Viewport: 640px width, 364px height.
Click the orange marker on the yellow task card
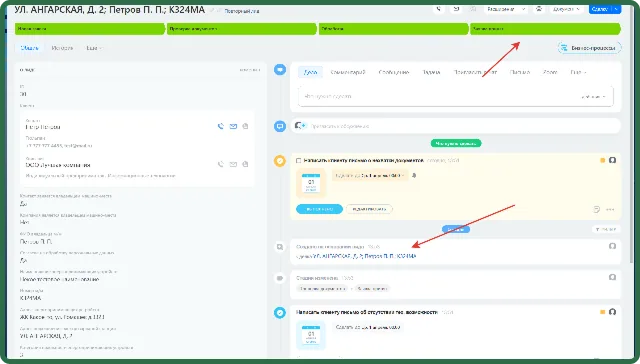[x=602, y=160]
